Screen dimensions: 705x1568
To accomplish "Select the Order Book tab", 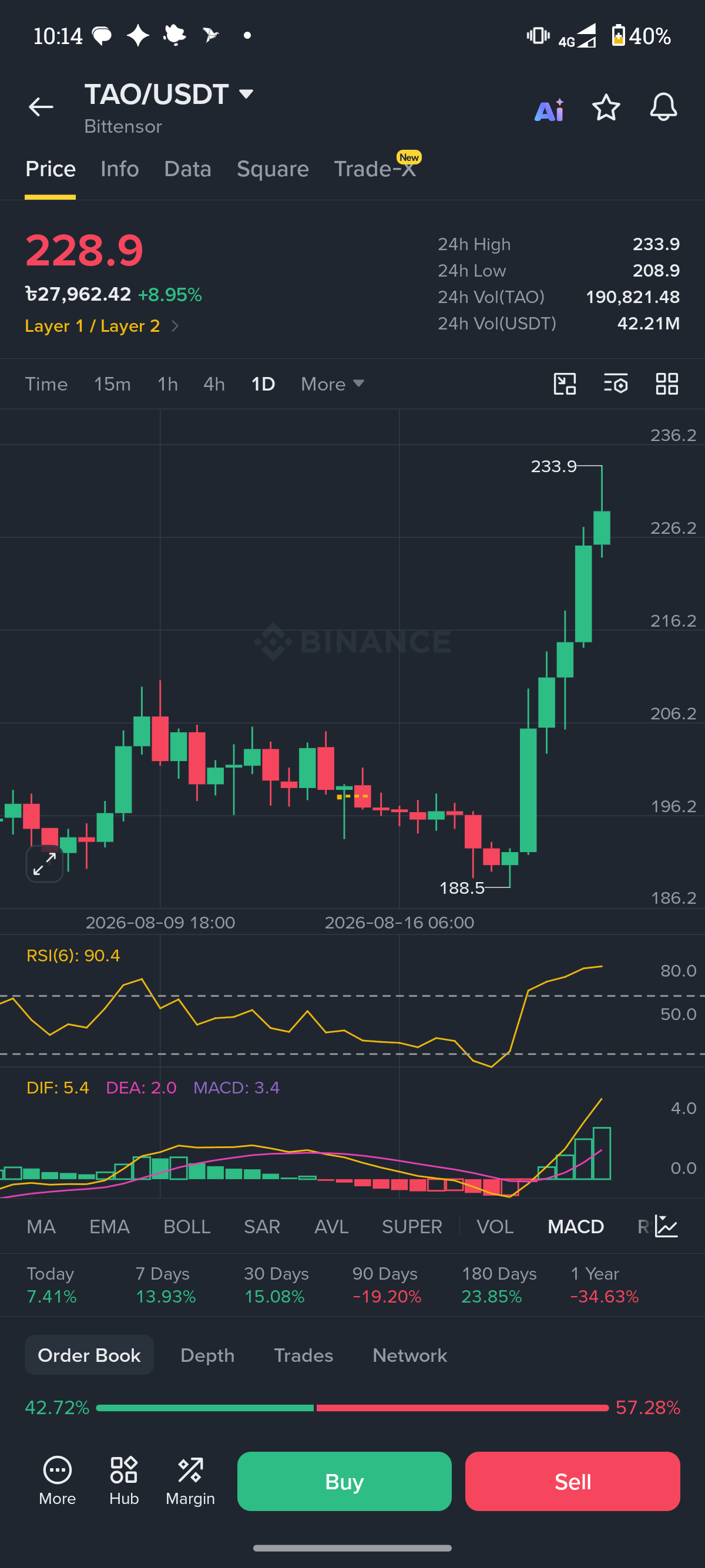I will (89, 1355).
